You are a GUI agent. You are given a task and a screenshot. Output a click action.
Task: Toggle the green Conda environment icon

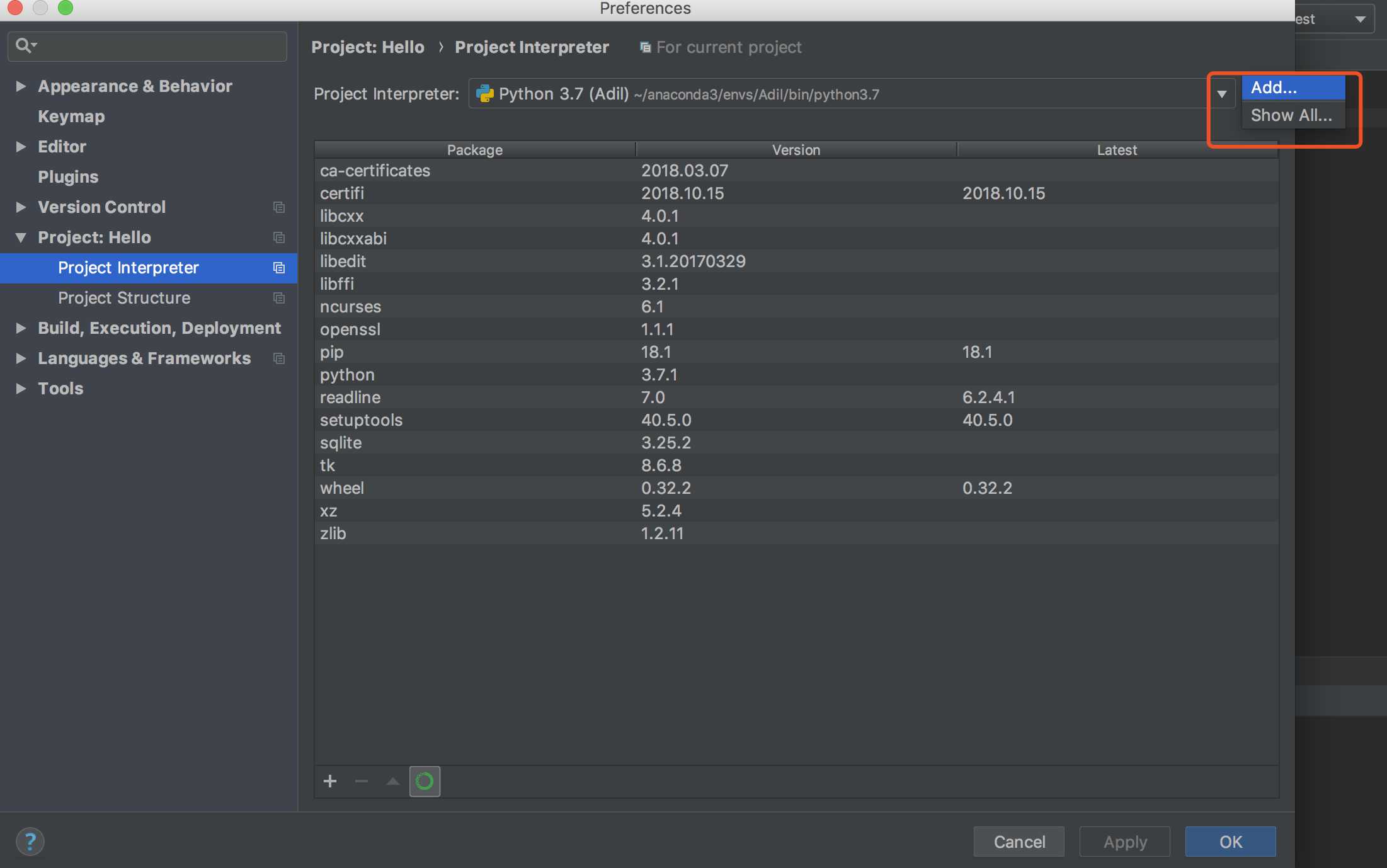click(425, 781)
